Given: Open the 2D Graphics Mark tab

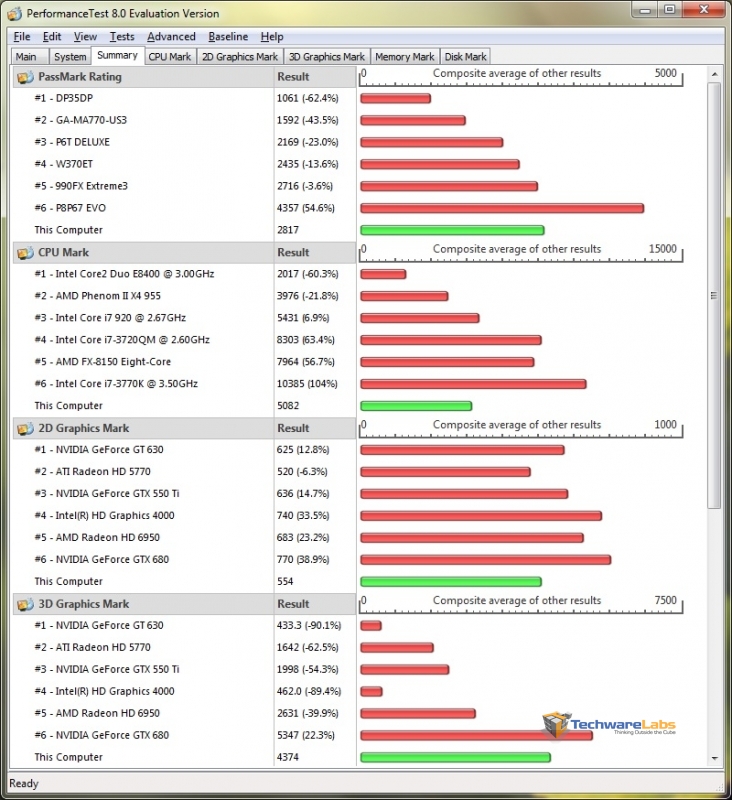Looking at the screenshot, I should point(240,57).
